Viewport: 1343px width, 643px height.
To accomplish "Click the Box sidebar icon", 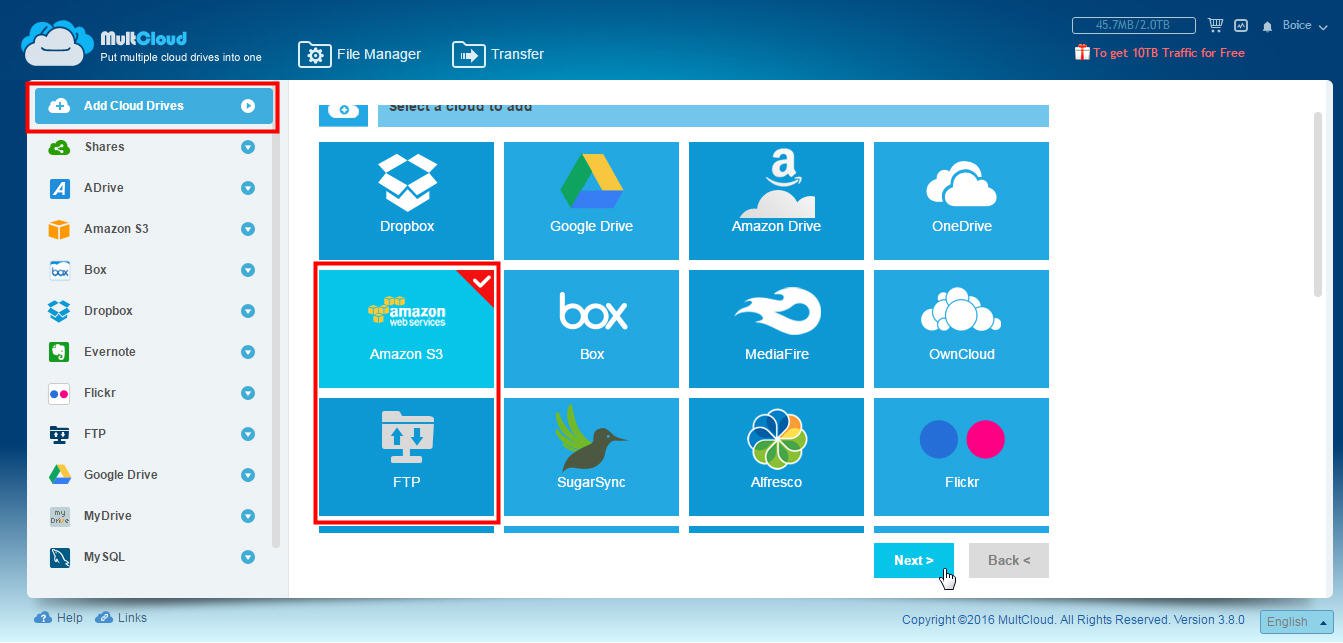I will click(59, 270).
